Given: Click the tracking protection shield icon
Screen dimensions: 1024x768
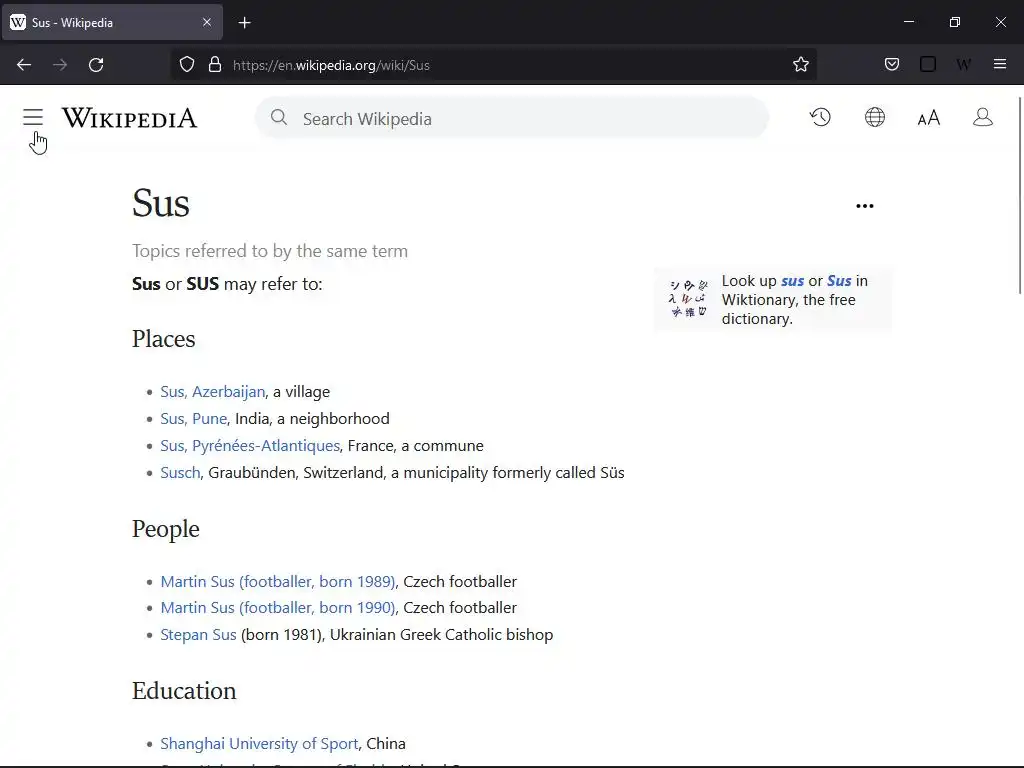Looking at the screenshot, I should tap(187, 65).
